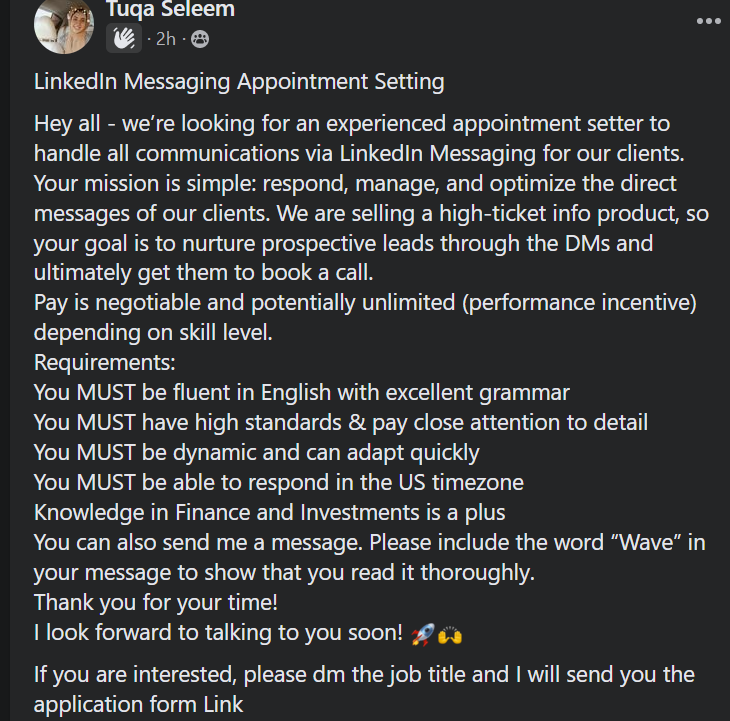Click the Requirements heading text
The image size is (730, 721).
point(105,363)
